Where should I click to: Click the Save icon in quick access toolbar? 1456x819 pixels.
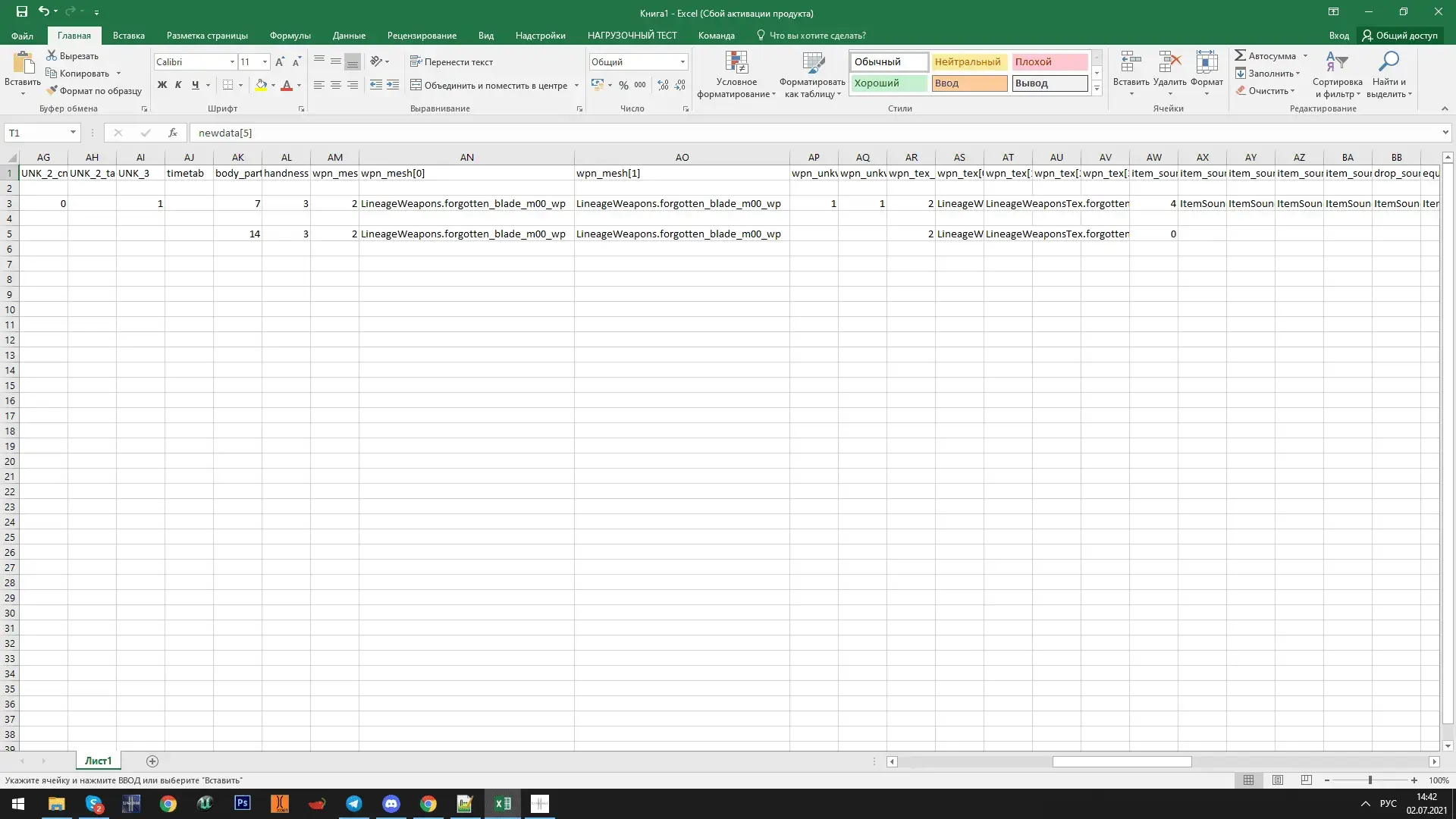point(21,11)
